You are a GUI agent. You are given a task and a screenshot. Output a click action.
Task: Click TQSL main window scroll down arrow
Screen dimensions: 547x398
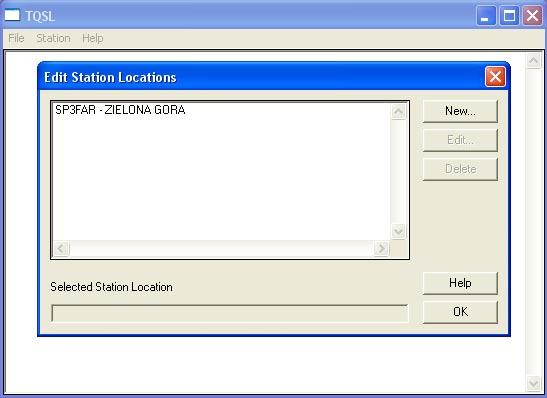point(533,383)
